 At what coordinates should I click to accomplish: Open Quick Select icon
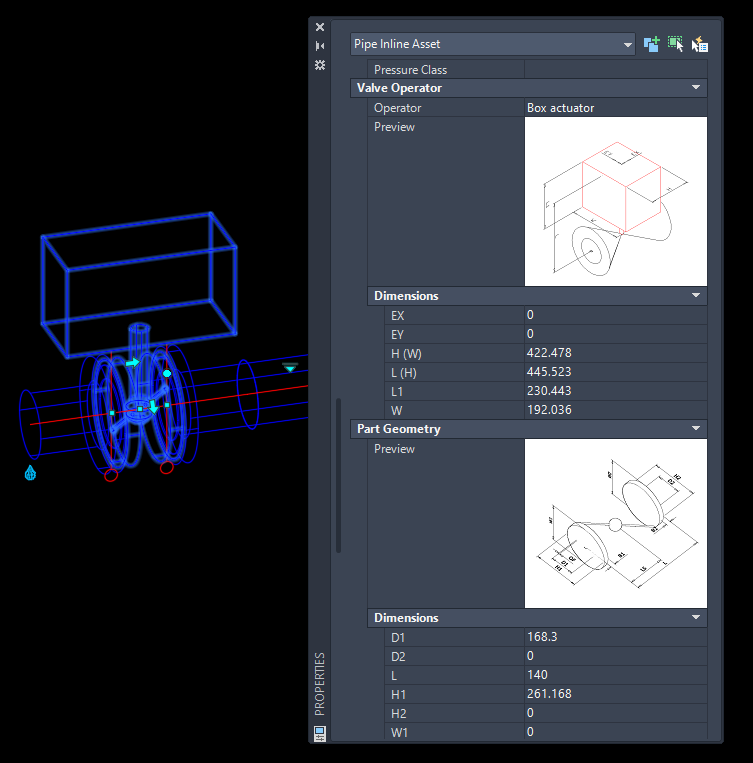699,44
